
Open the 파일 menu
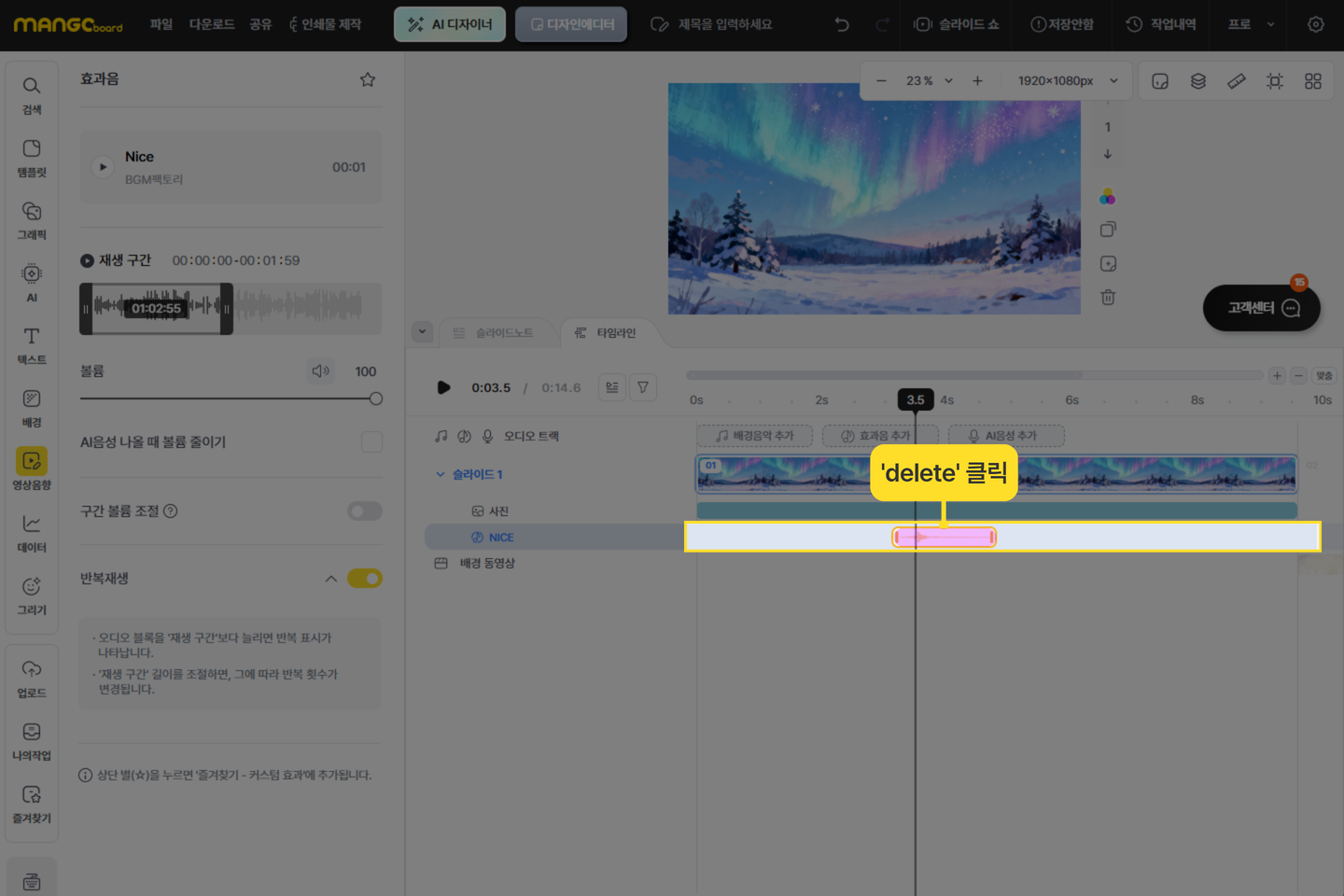[x=161, y=24]
